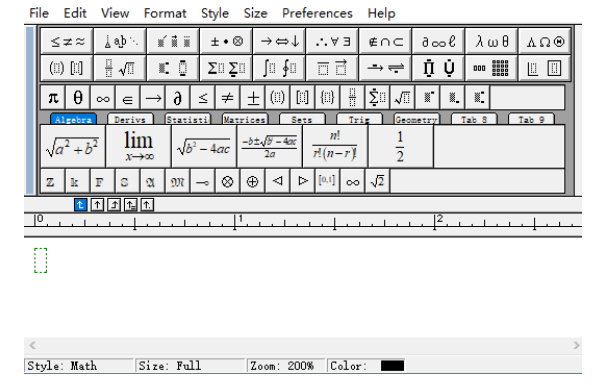Viewport: 614px width, 385px height.
Task: Select the decimal tab stop
Action: click(147, 204)
